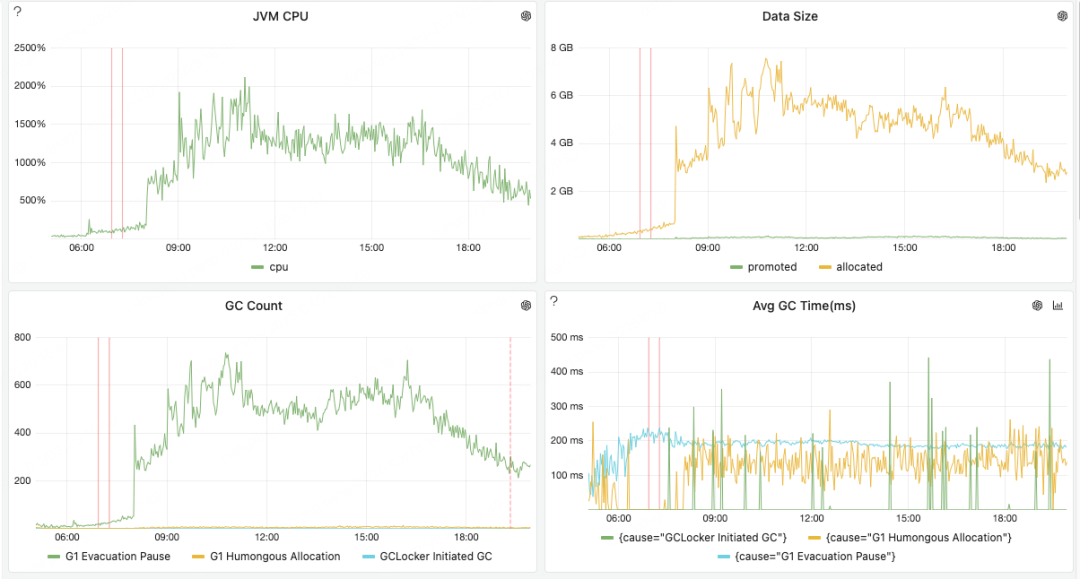Toggle GCLocker Initiated GC in GC Count legend
The height and width of the screenshot is (579, 1080).
(x=436, y=556)
